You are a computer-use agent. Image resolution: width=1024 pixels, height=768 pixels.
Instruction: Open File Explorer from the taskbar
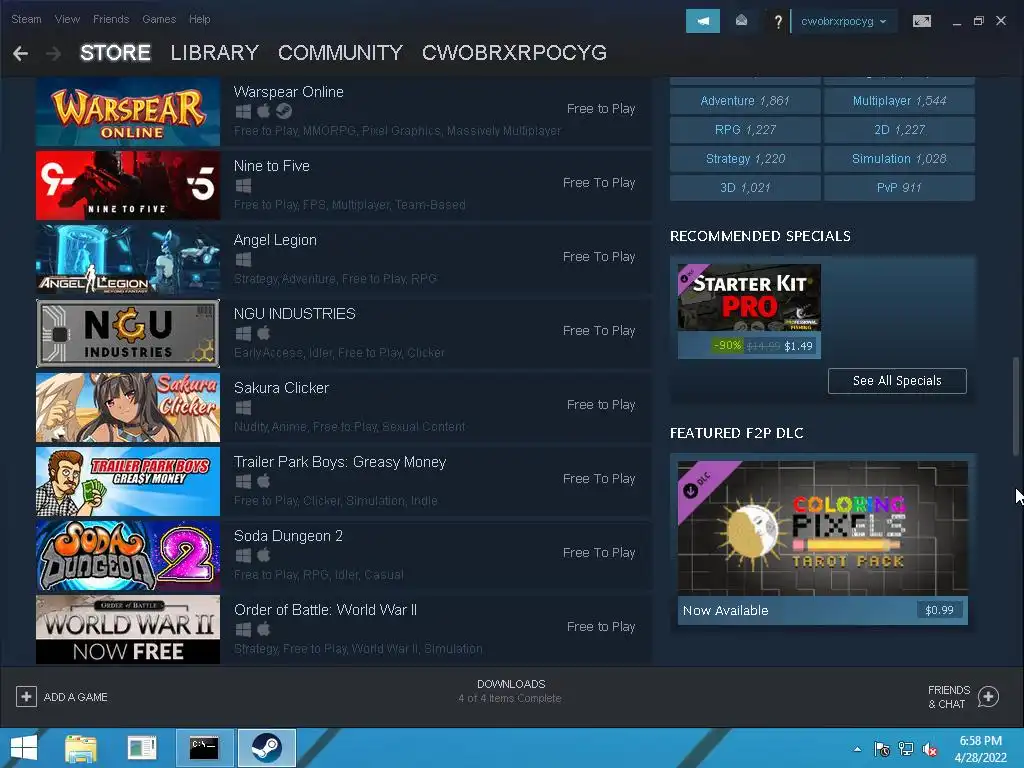[80, 748]
